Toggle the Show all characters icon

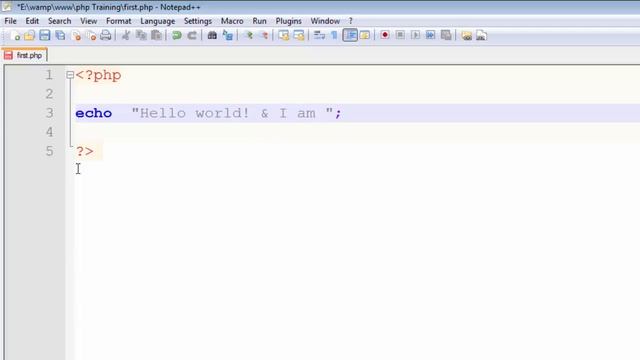[334, 36]
